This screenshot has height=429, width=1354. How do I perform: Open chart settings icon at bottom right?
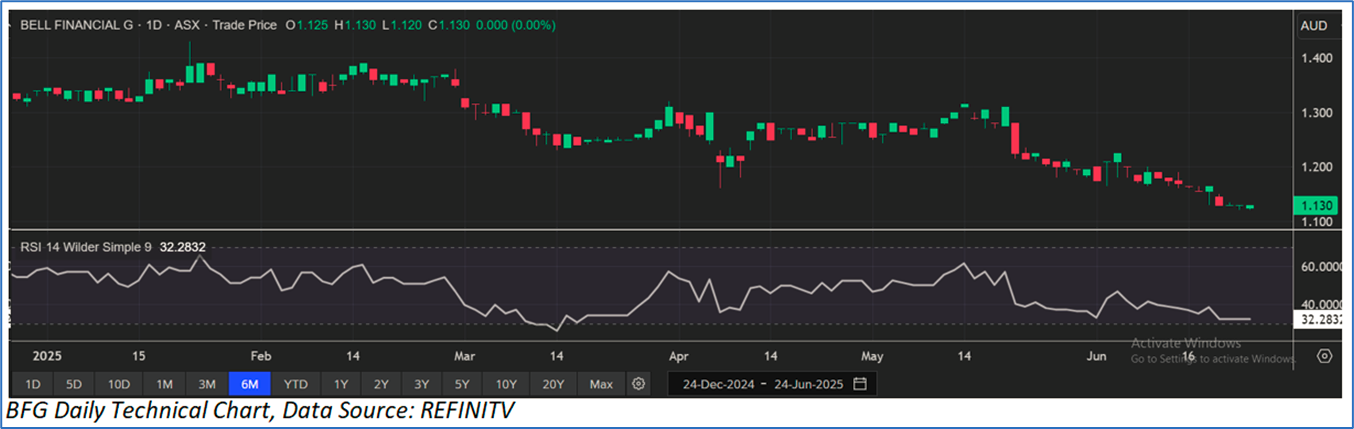(x=1324, y=356)
